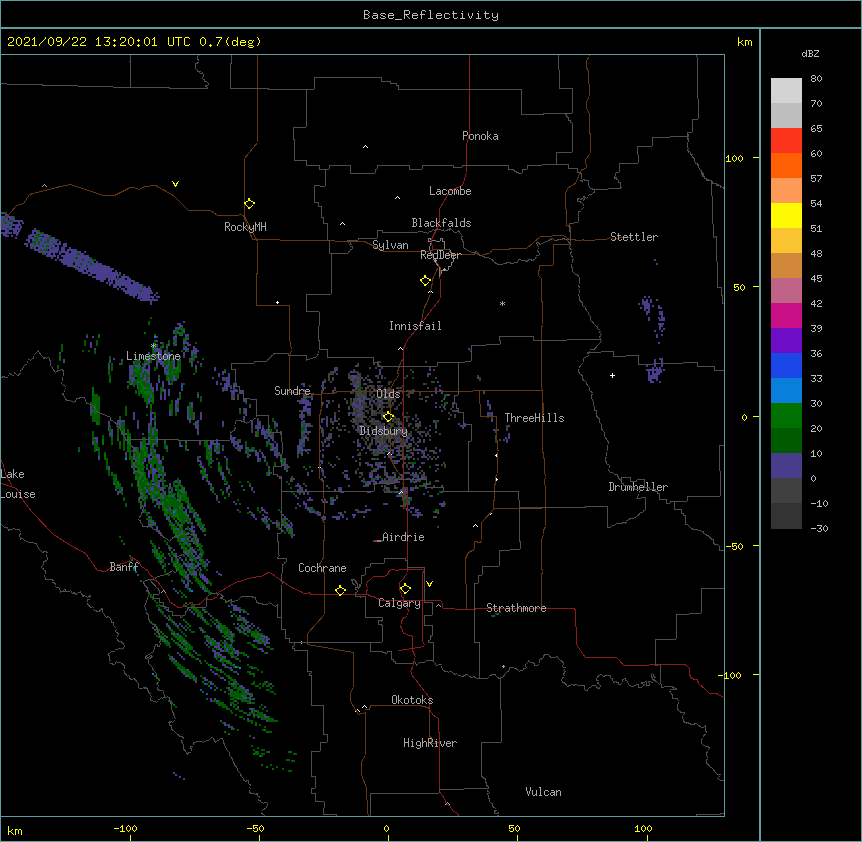Click the Banff label
The width and height of the screenshot is (862, 842).
click(124, 567)
